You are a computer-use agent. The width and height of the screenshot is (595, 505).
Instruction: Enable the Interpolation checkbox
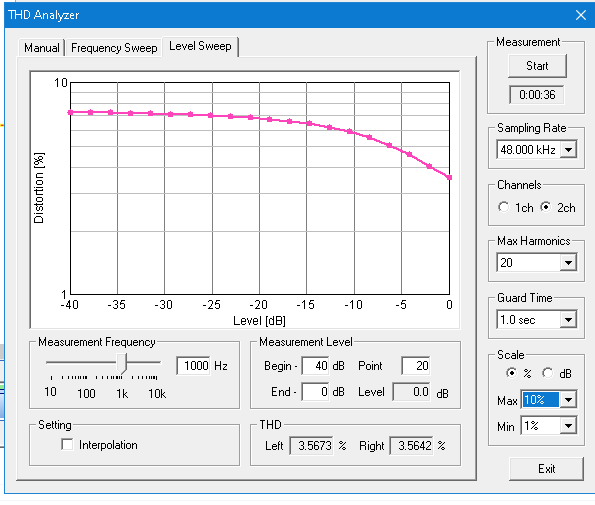[x=67, y=444]
